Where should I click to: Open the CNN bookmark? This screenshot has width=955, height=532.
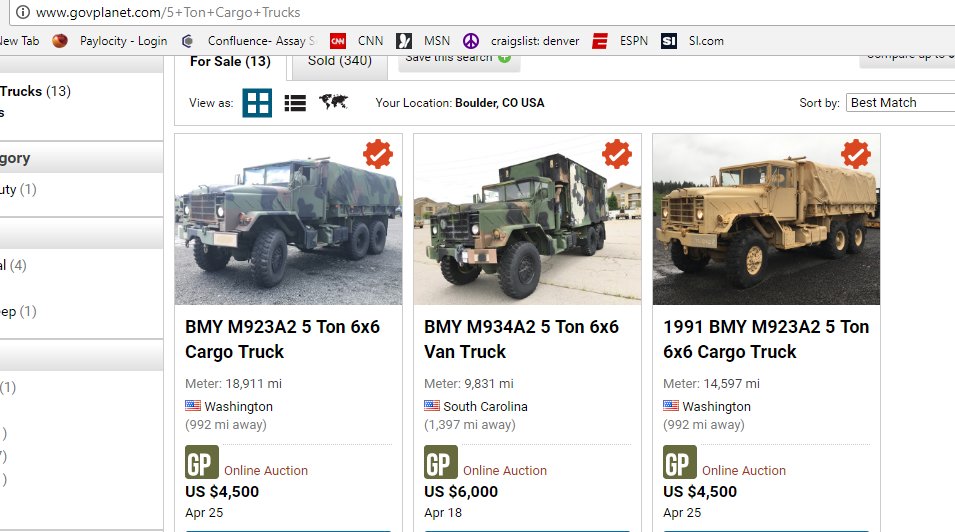tap(356, 41)
